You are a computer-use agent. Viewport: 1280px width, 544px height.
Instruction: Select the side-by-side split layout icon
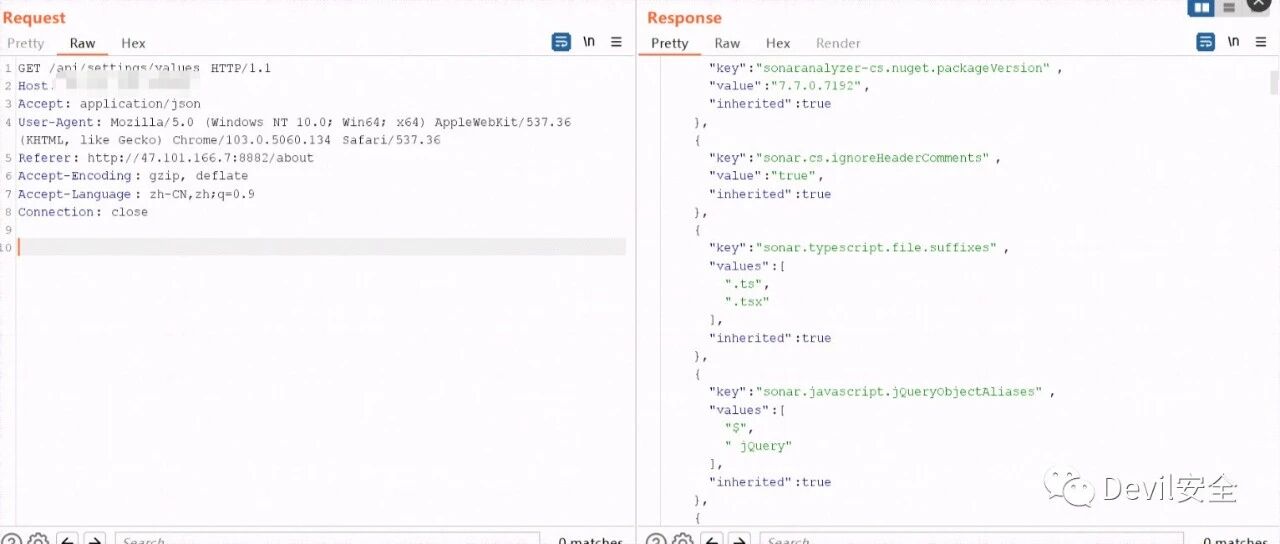pyautogui.click(x=1201, y=8)
